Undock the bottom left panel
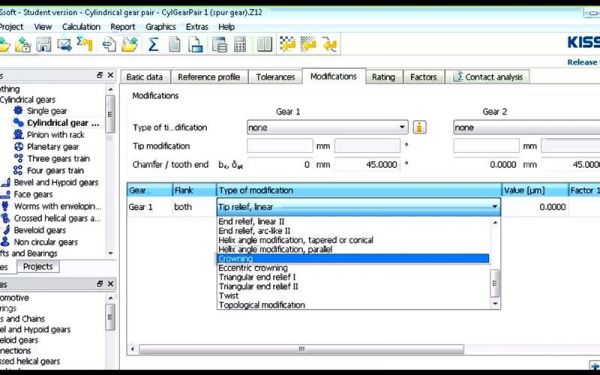Image resolution: width=600 pixels, height=375 pixels. (100, 284)
